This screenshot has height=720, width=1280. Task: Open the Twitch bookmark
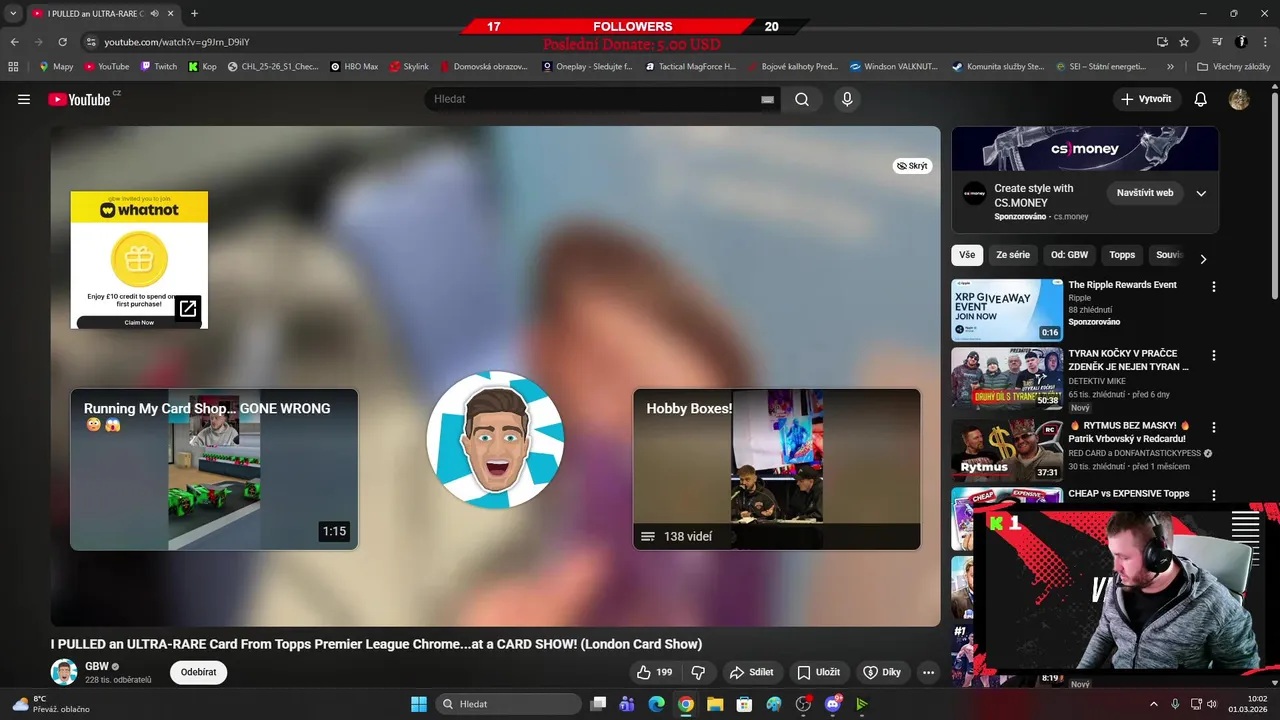click(x=159, y=67)
